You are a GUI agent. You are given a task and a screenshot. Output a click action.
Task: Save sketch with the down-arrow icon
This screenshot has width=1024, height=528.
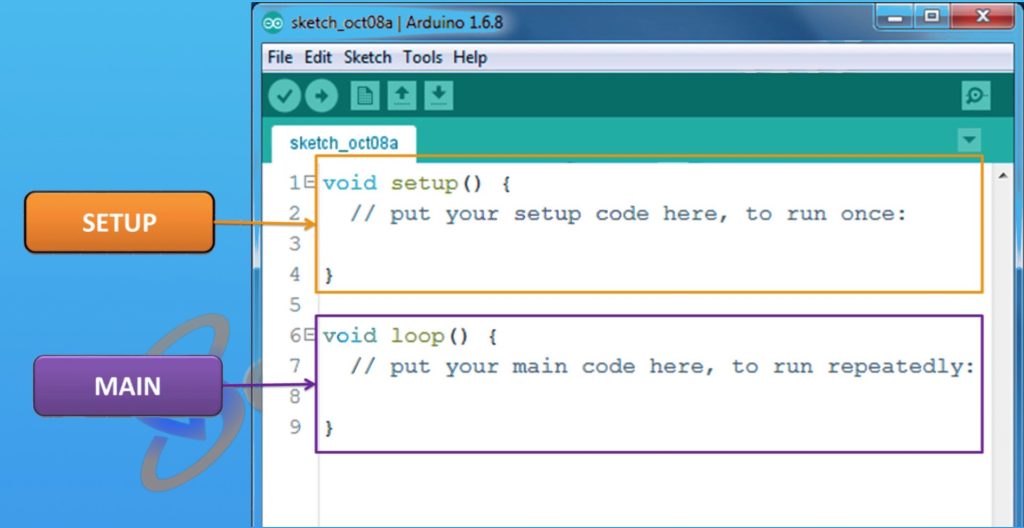tap(439, 97)
